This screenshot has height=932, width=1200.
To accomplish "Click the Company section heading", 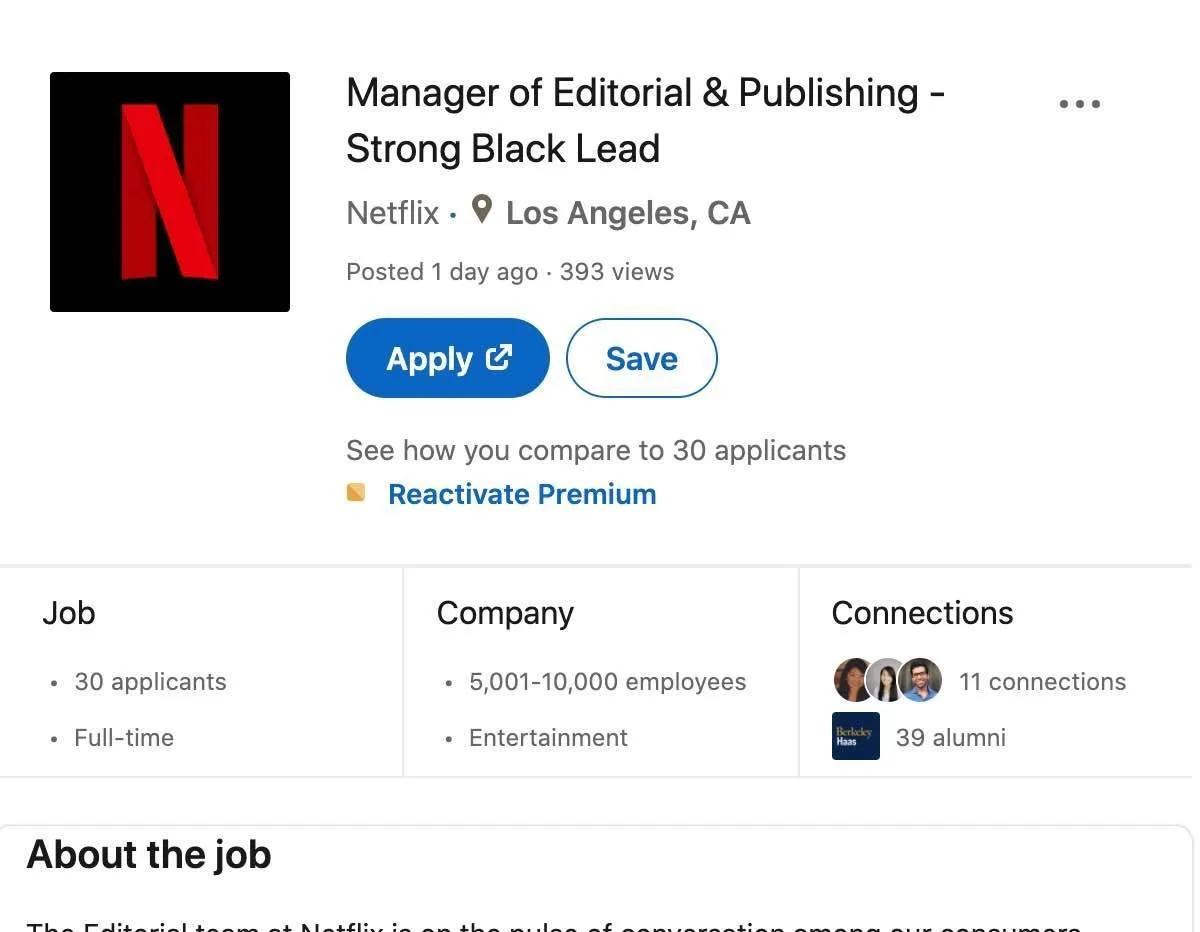I will coord(505,613).
